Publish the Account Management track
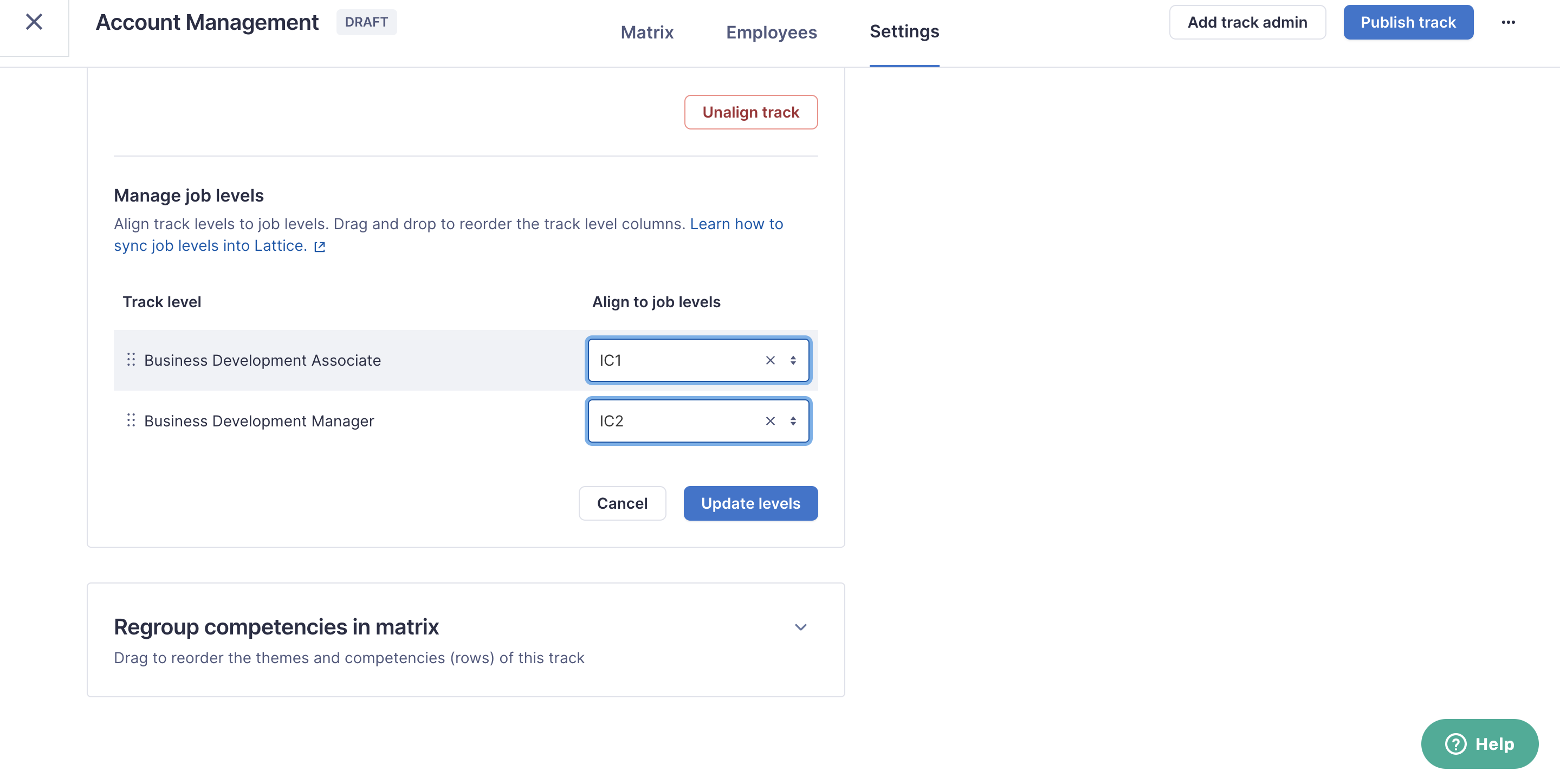The image size is (1560, 784). click(1408, 22)
